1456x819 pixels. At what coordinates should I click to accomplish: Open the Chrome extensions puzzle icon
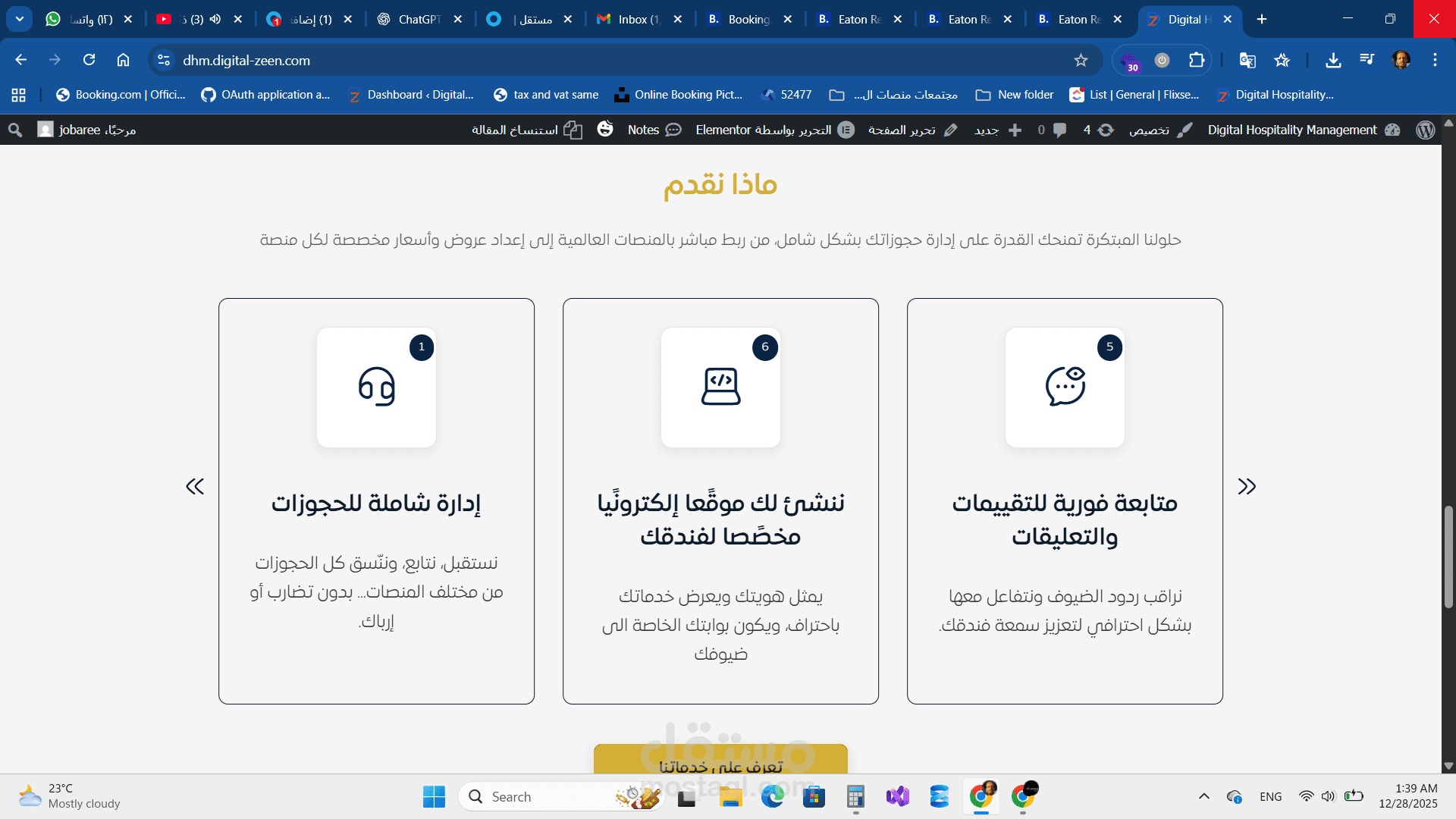point(1197,61)
